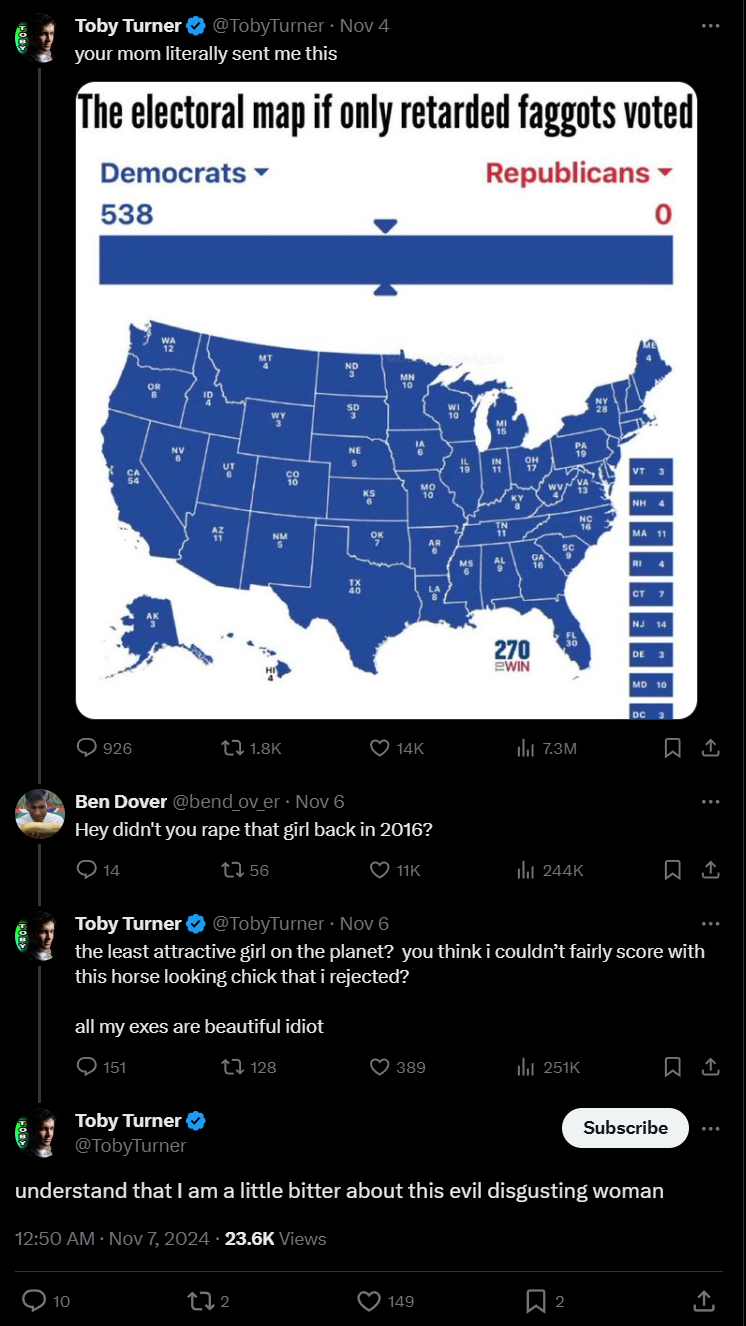This screenshot has height=1326, width=746.
Task: Open more options next to Subscribe button
Action: coord(710,1128)
